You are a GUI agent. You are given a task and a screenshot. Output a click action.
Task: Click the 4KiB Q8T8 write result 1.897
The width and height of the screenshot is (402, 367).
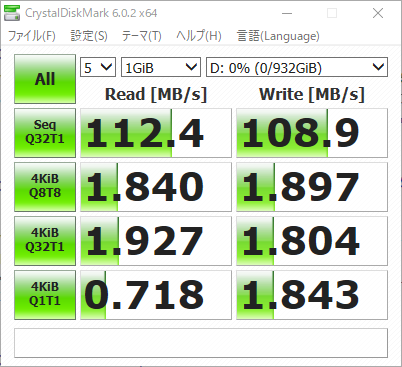(312, 187)
